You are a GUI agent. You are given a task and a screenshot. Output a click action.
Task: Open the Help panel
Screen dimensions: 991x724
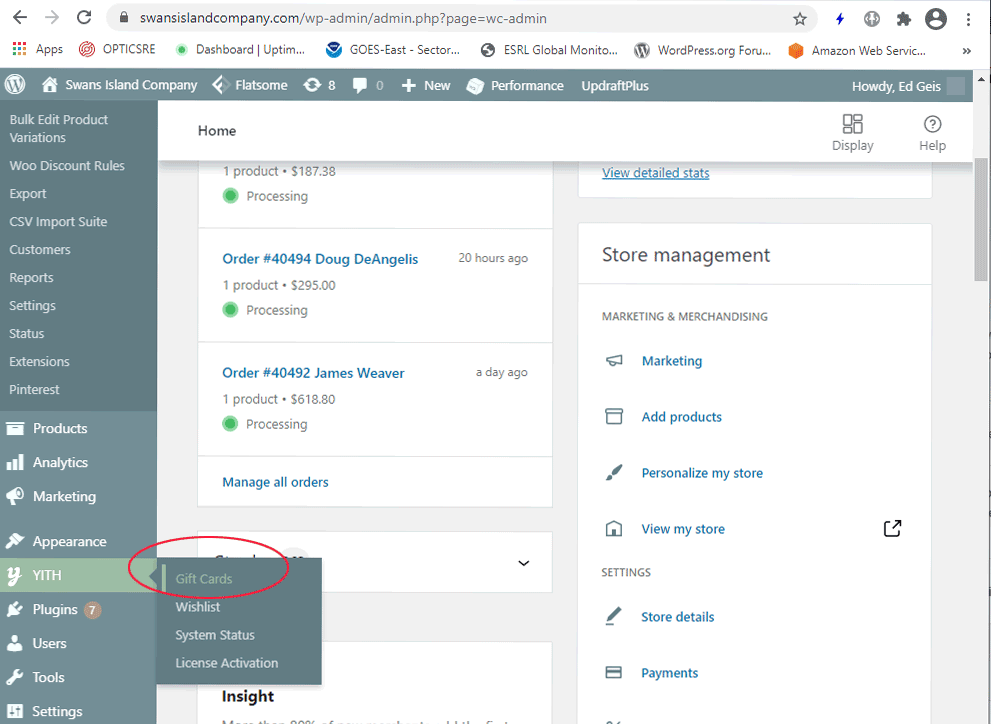(x=932, y=132)
